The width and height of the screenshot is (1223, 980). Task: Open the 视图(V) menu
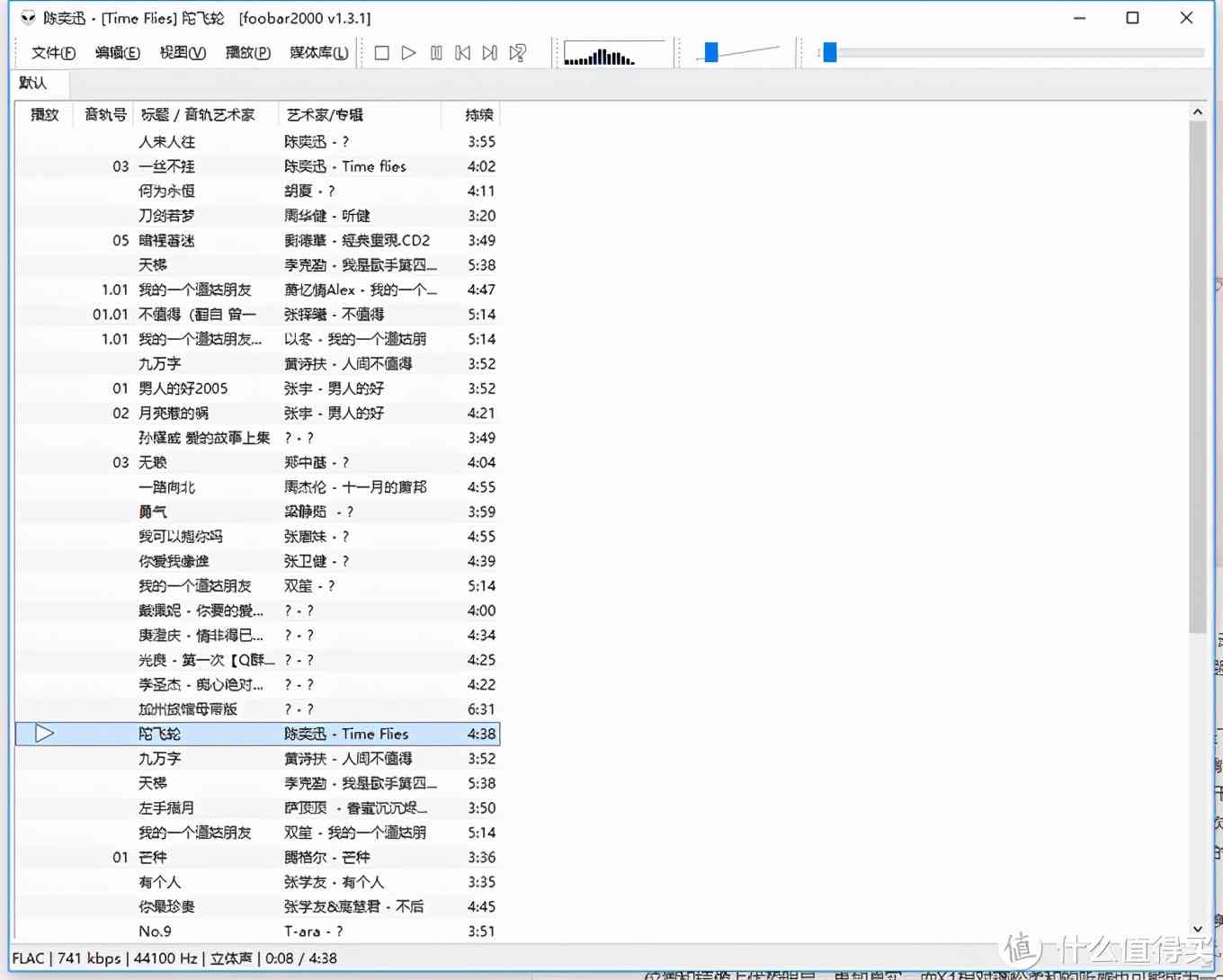click(x=183, y=53)
